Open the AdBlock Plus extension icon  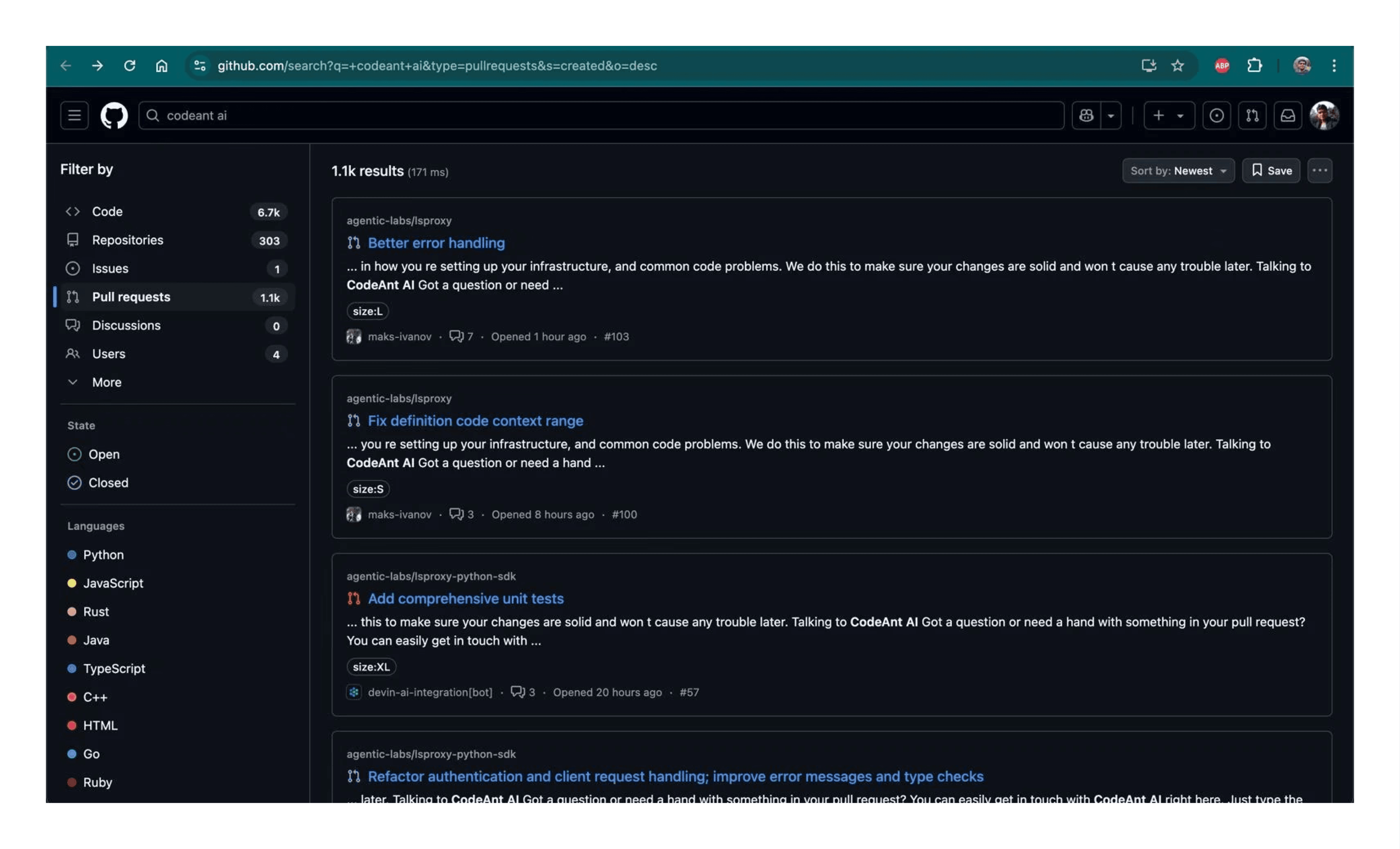[1222, 65]
